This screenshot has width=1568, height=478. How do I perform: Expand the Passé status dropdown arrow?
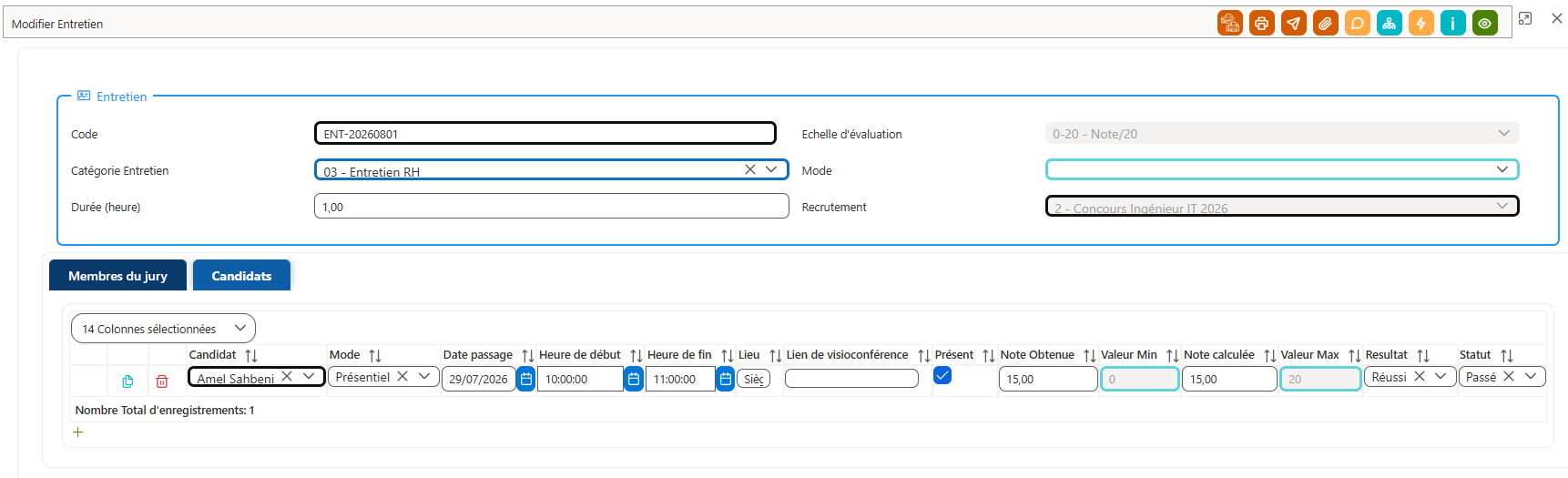[1531, 376]
